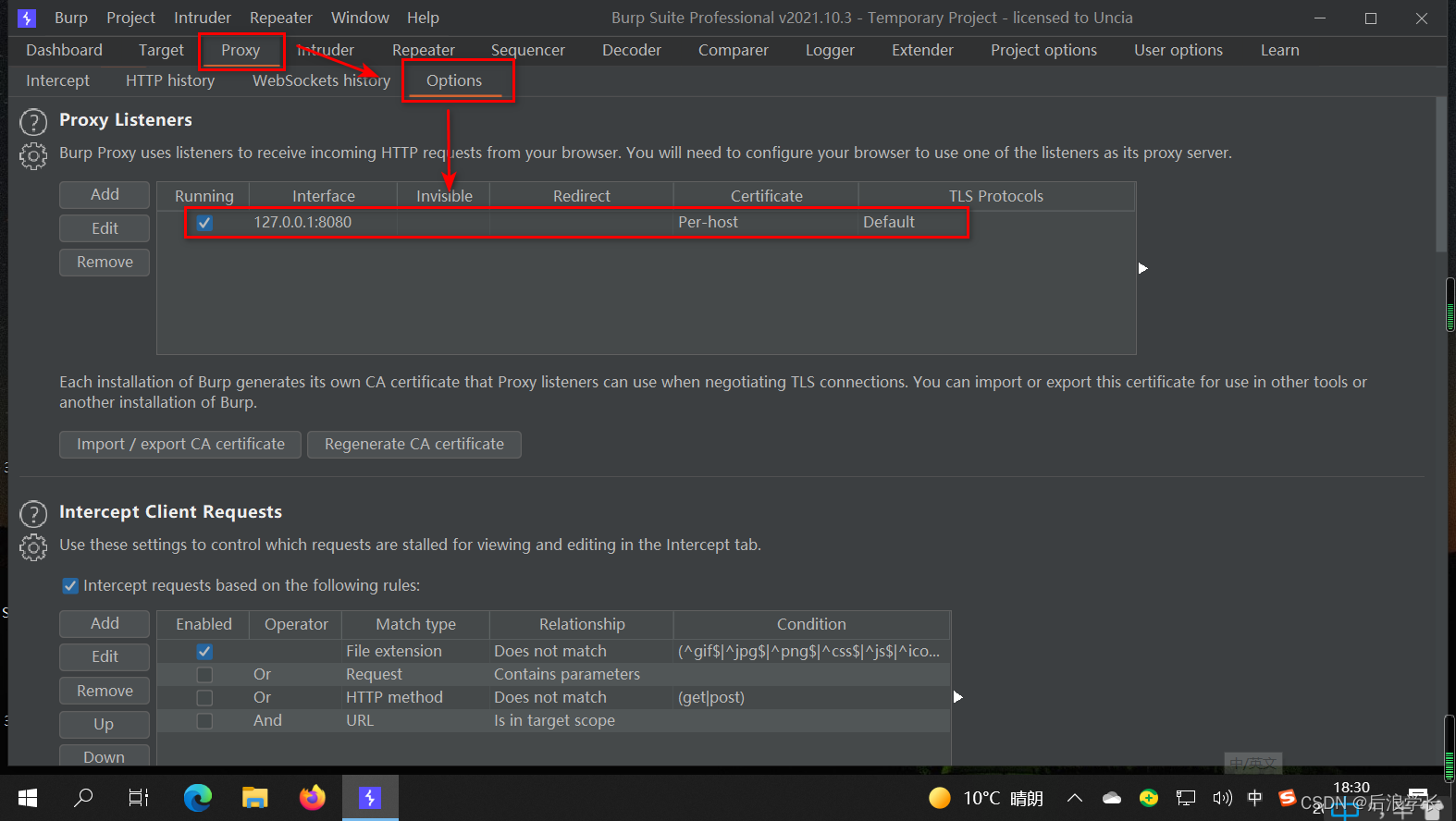Screen dimensions: 1456x821
Task: Sort listeners by Interface column header
Action: pos(323,196)
